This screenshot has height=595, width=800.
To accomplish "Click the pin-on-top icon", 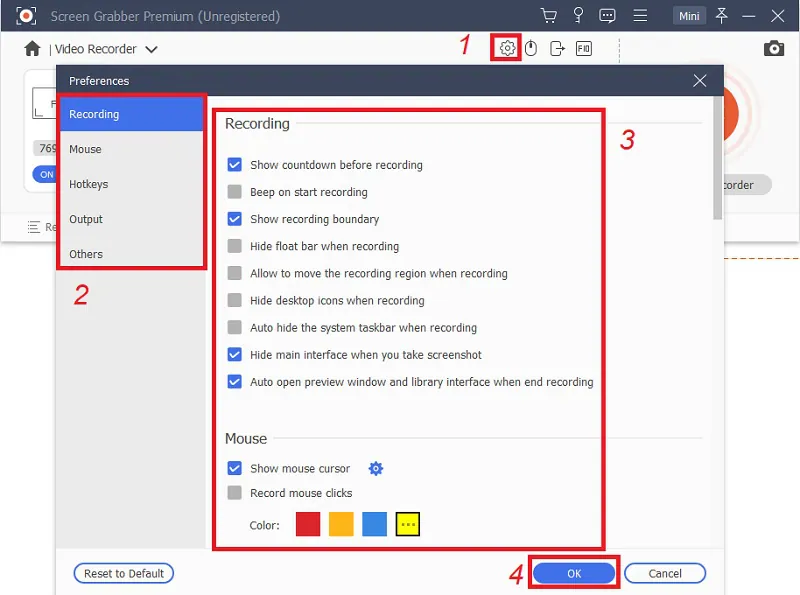I will (721, 15).
